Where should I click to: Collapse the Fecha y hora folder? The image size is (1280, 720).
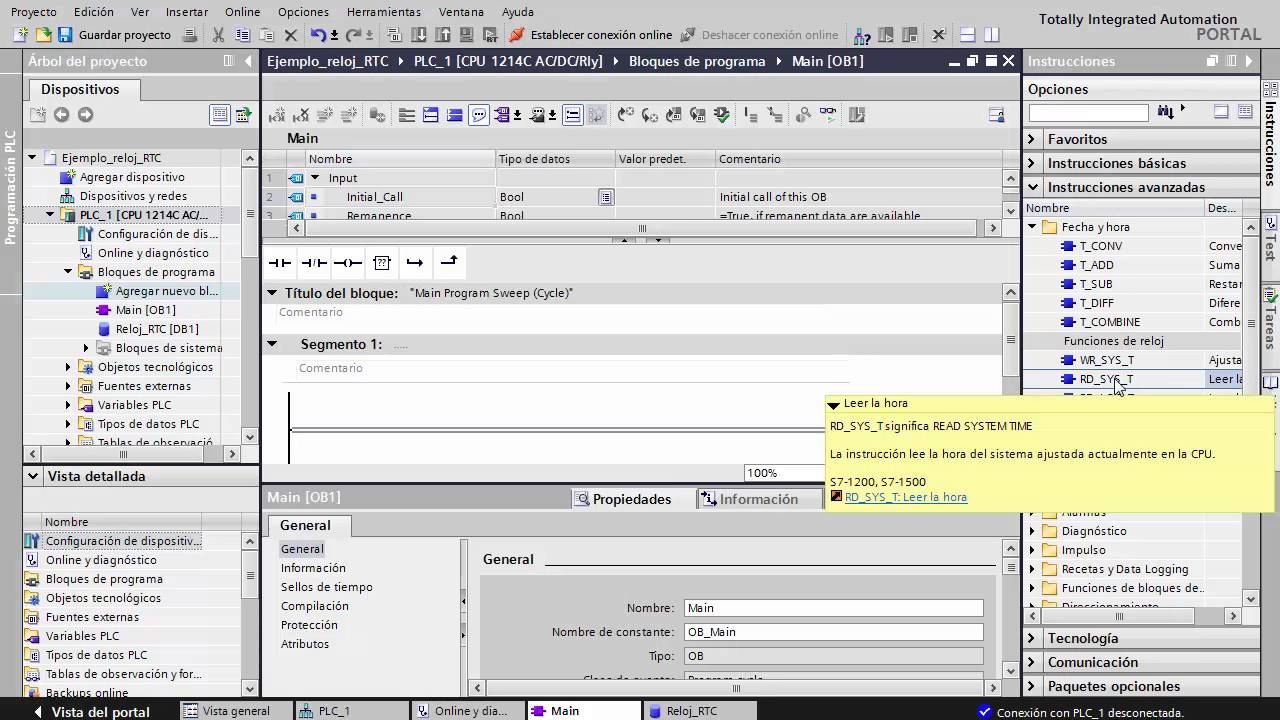coord(1033,227)
